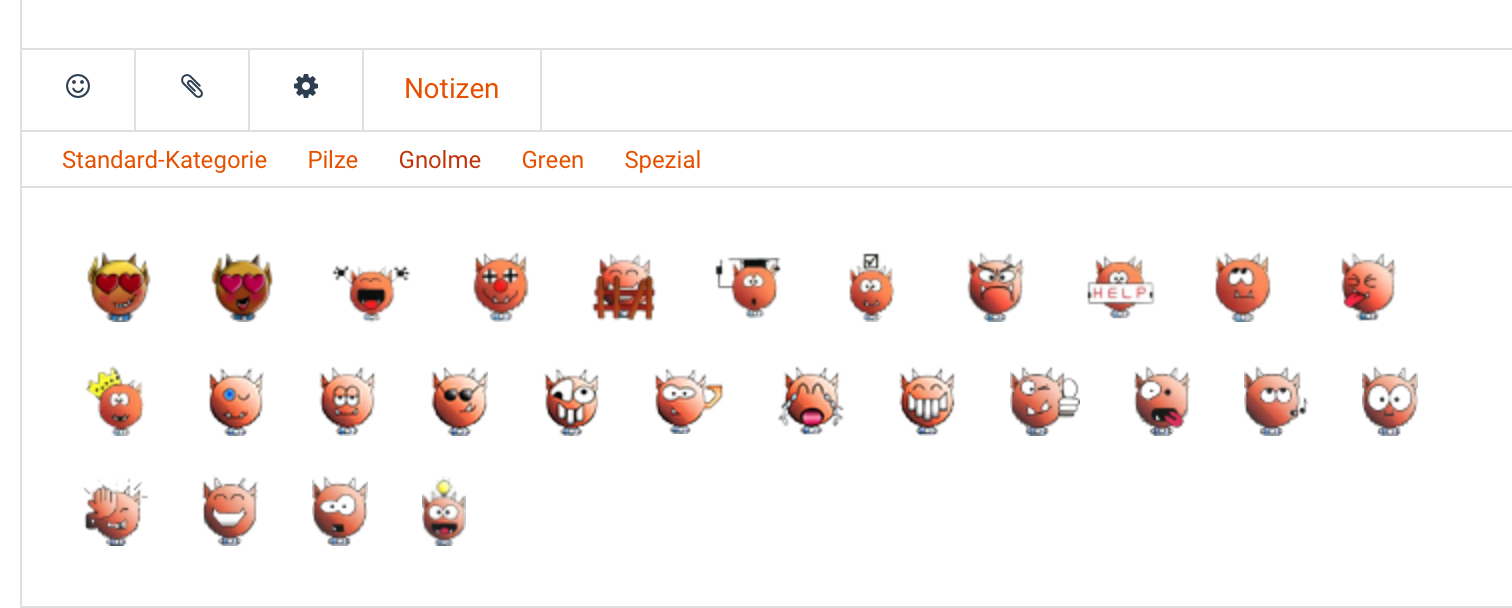Viewport: 1512px width, 608px height.
Task: Open the gear settings tab
Action: tap(306, 87)
